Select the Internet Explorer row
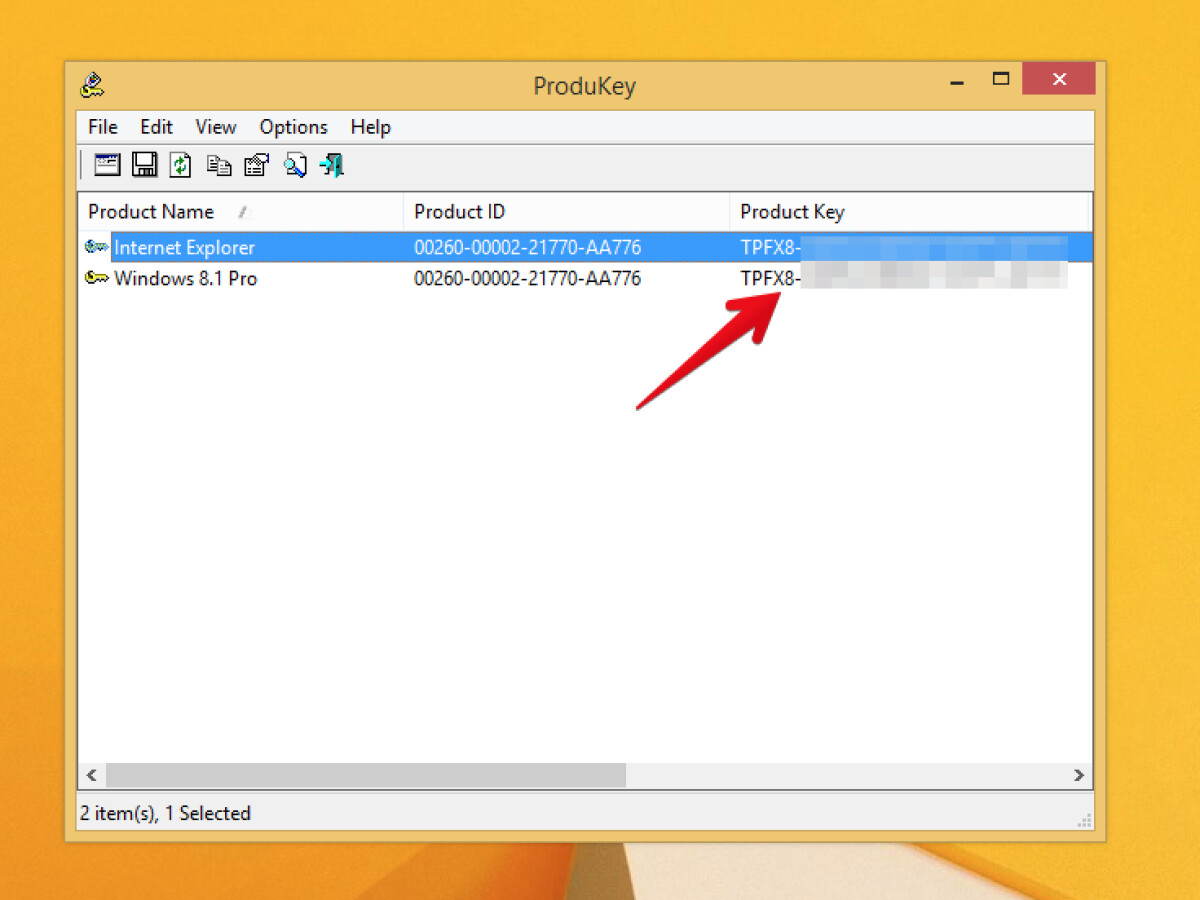Viewport: 1200px width, 900px height. pyautogui.click(x=184, y=248)
